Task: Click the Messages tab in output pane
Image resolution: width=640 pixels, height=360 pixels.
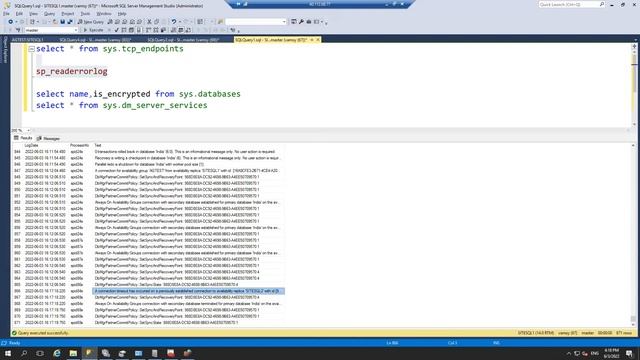Action: click(x=49, y=138)
